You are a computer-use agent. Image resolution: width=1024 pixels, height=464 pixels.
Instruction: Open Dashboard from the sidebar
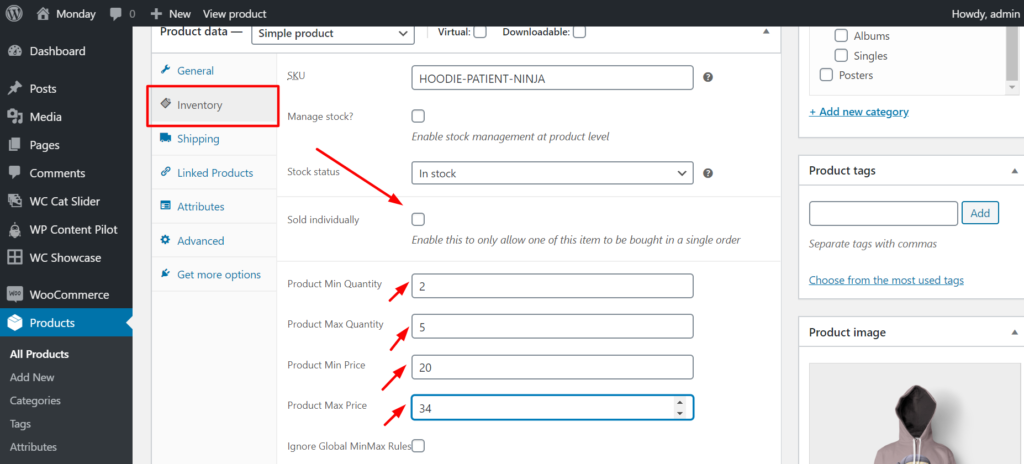(x=57, y=51)
